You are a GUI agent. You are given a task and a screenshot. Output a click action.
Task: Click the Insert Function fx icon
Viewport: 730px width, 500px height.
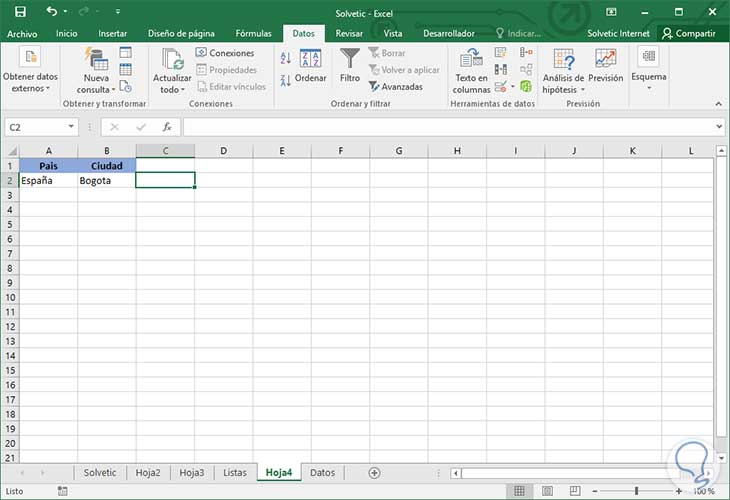click(x=167, y=127)
